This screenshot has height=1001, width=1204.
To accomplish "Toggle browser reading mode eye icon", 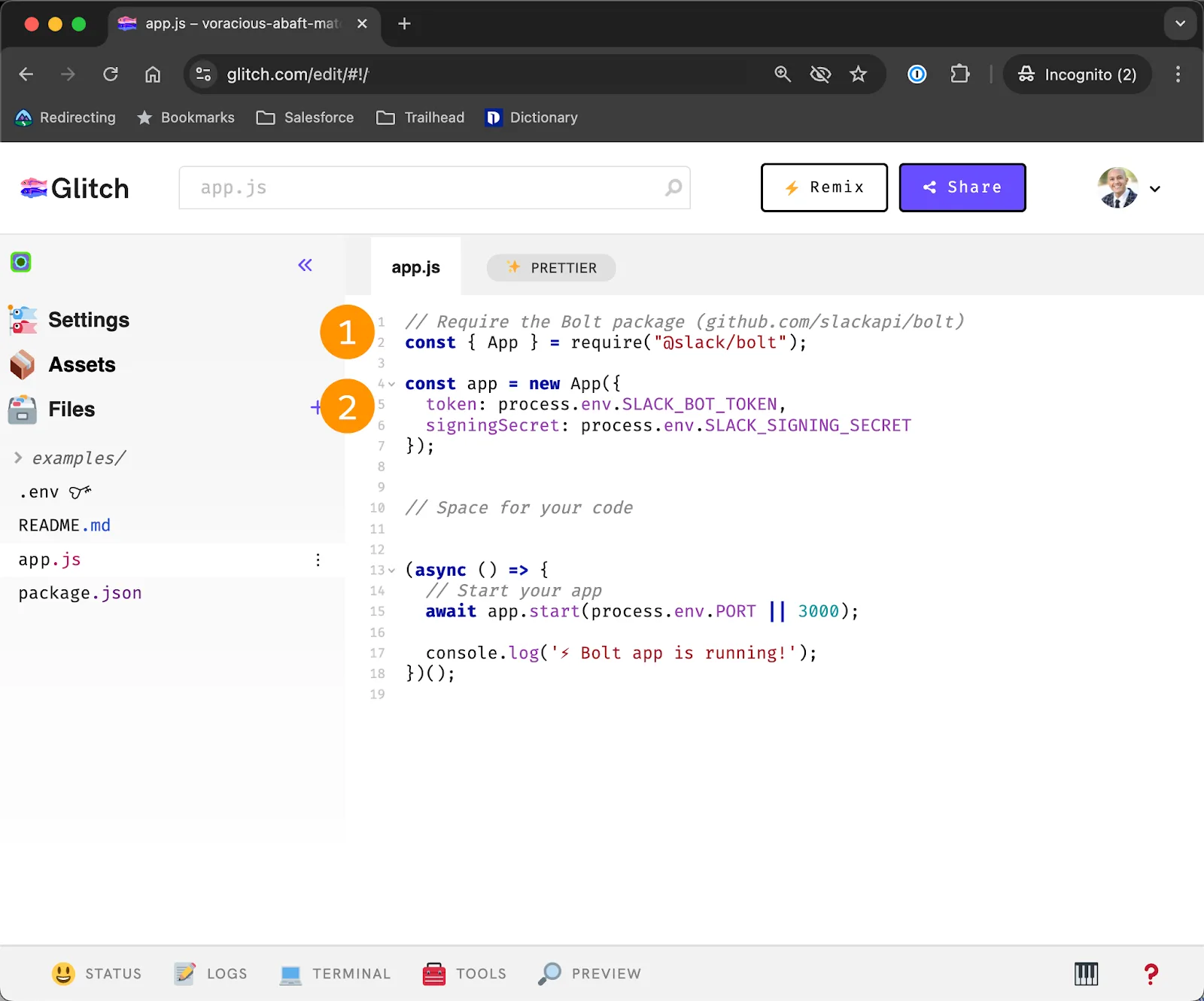I will [x=821, y=74].
